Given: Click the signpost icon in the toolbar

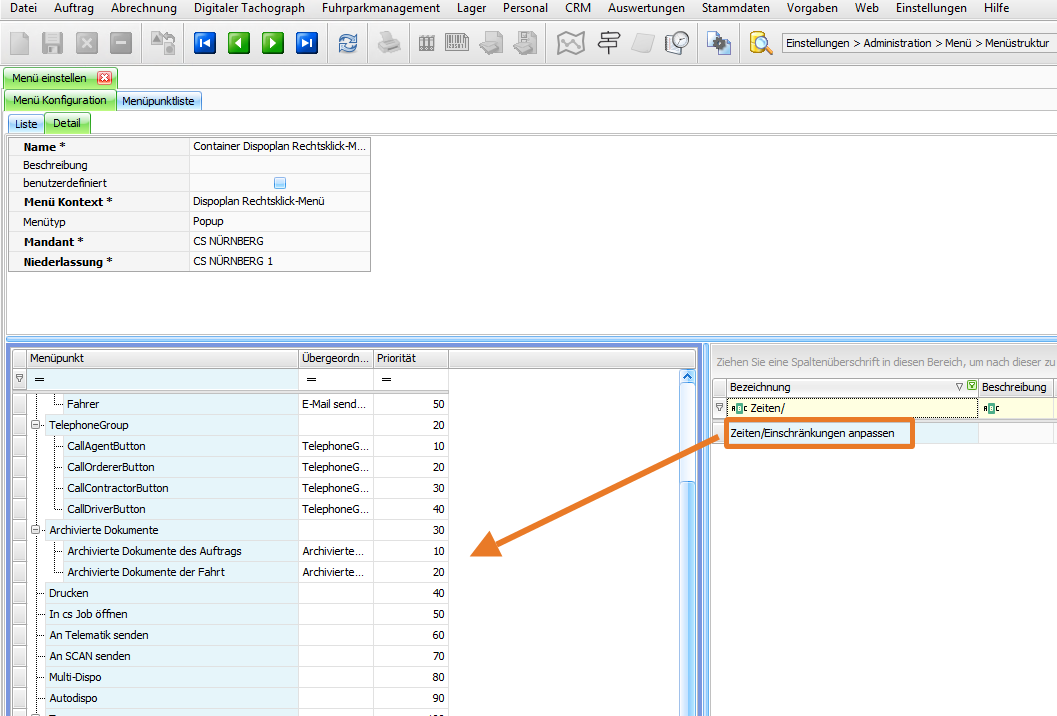Looking at the screenshot, I should click(x=608, y=43).
